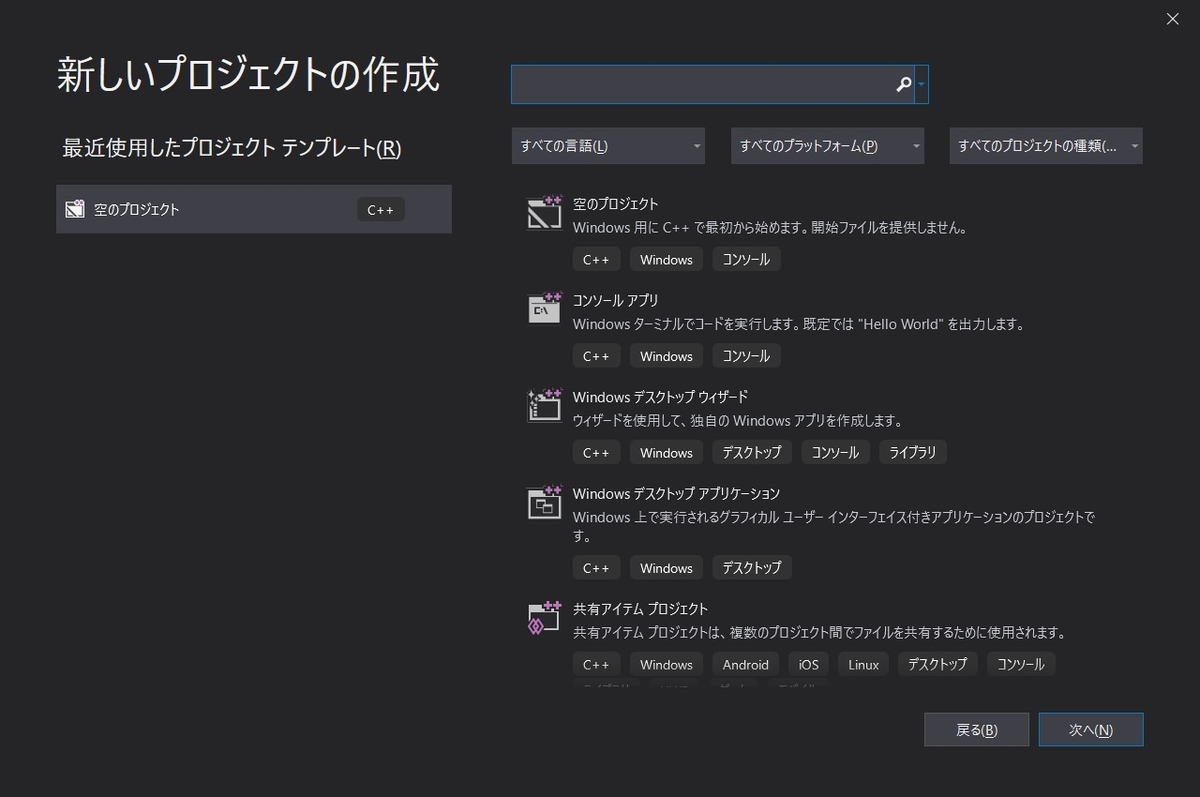Click Linux tag under 共有アイテム プロジェクト
This screenshot has height=797, width=1200.
click(864, 664)
